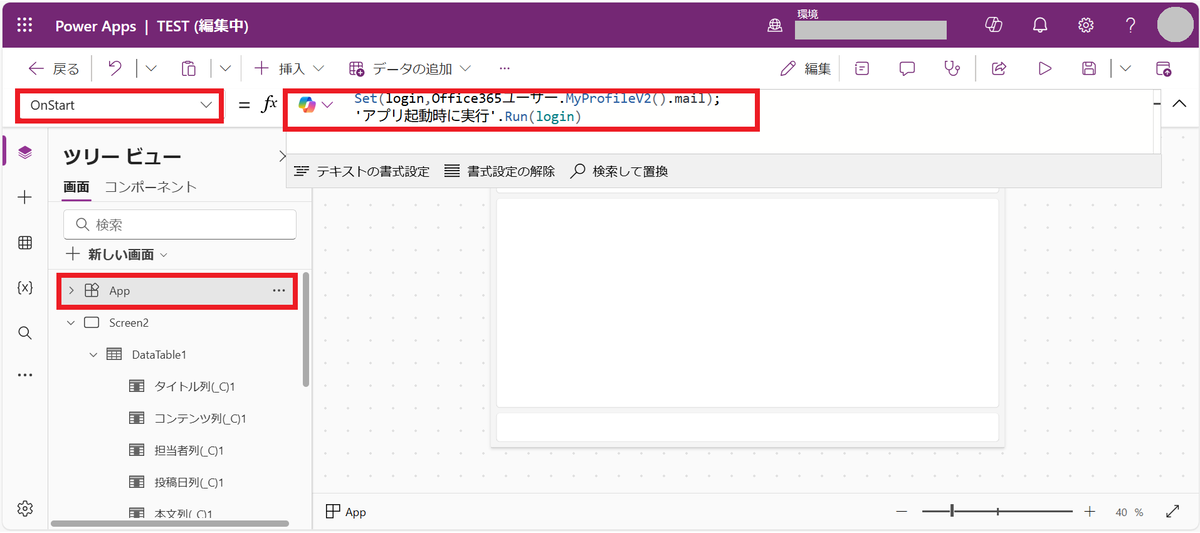Expand the paste options chevron
1200x533 pixels.
point(225,69)
